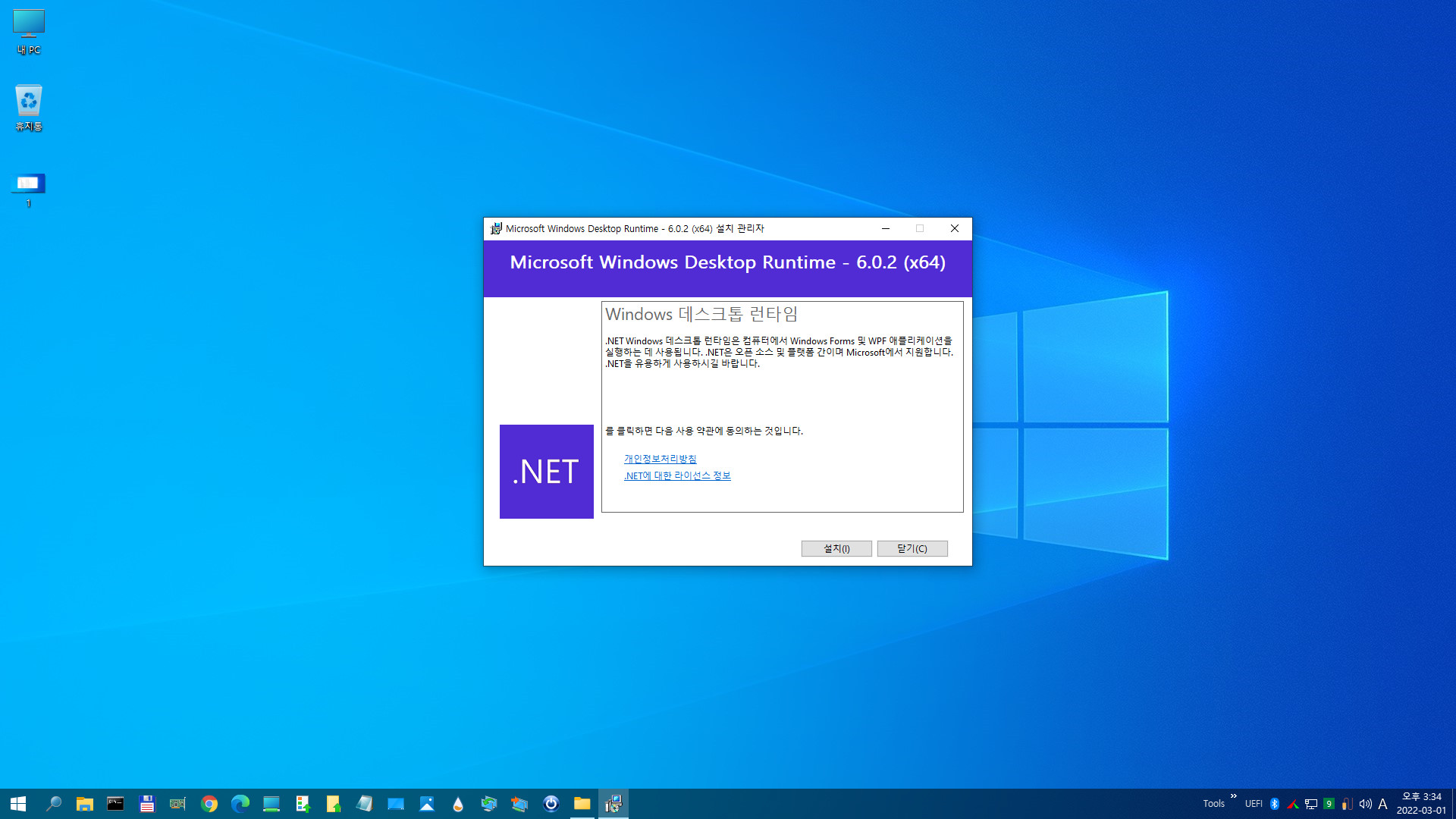Open File Explorer from the taskbar
The image size is (1456, 819).
pyautogui.click(x=85, y=804)
